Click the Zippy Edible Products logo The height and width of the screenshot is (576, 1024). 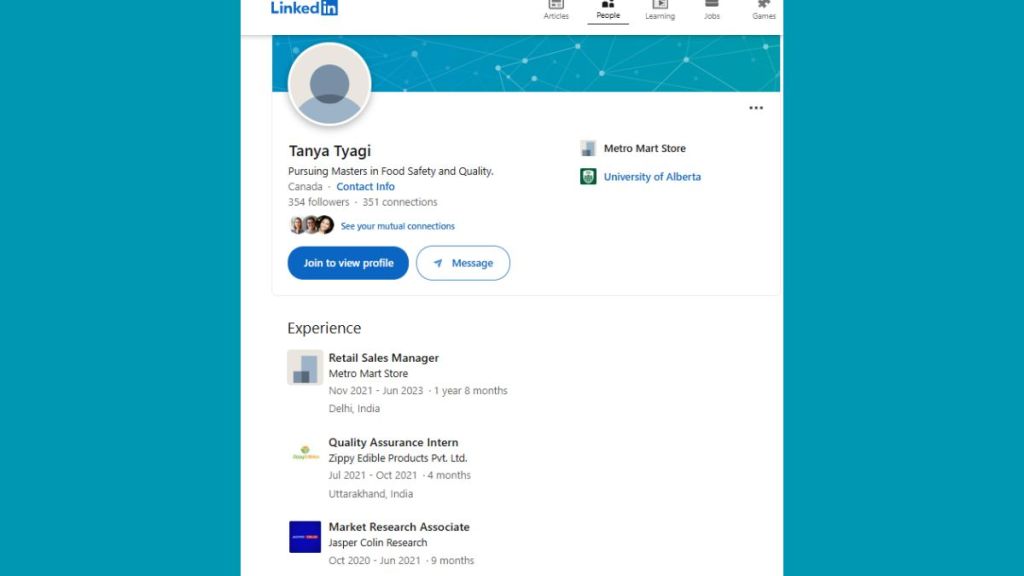tap(305, 452)
